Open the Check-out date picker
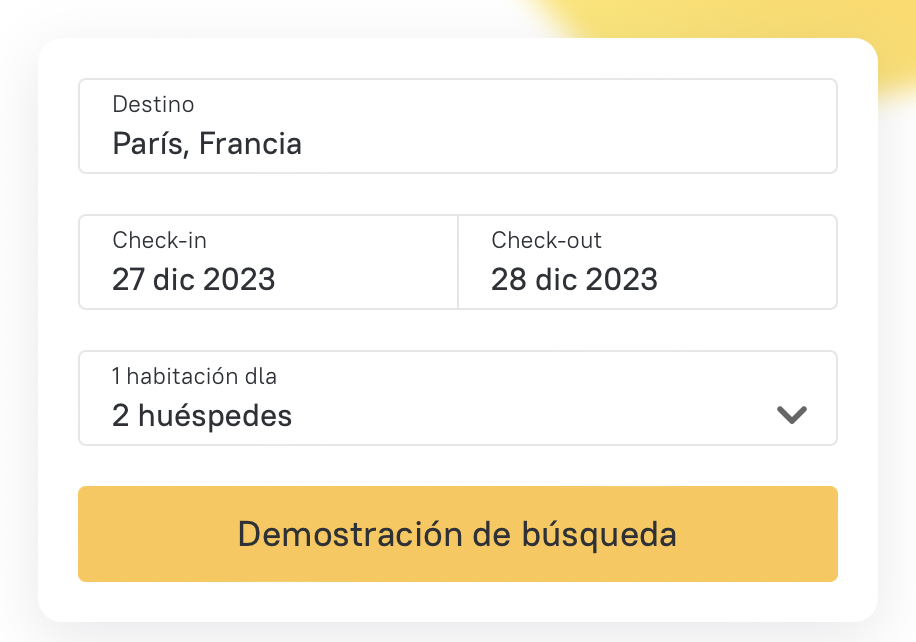The image size is (916, 642). 647,262
